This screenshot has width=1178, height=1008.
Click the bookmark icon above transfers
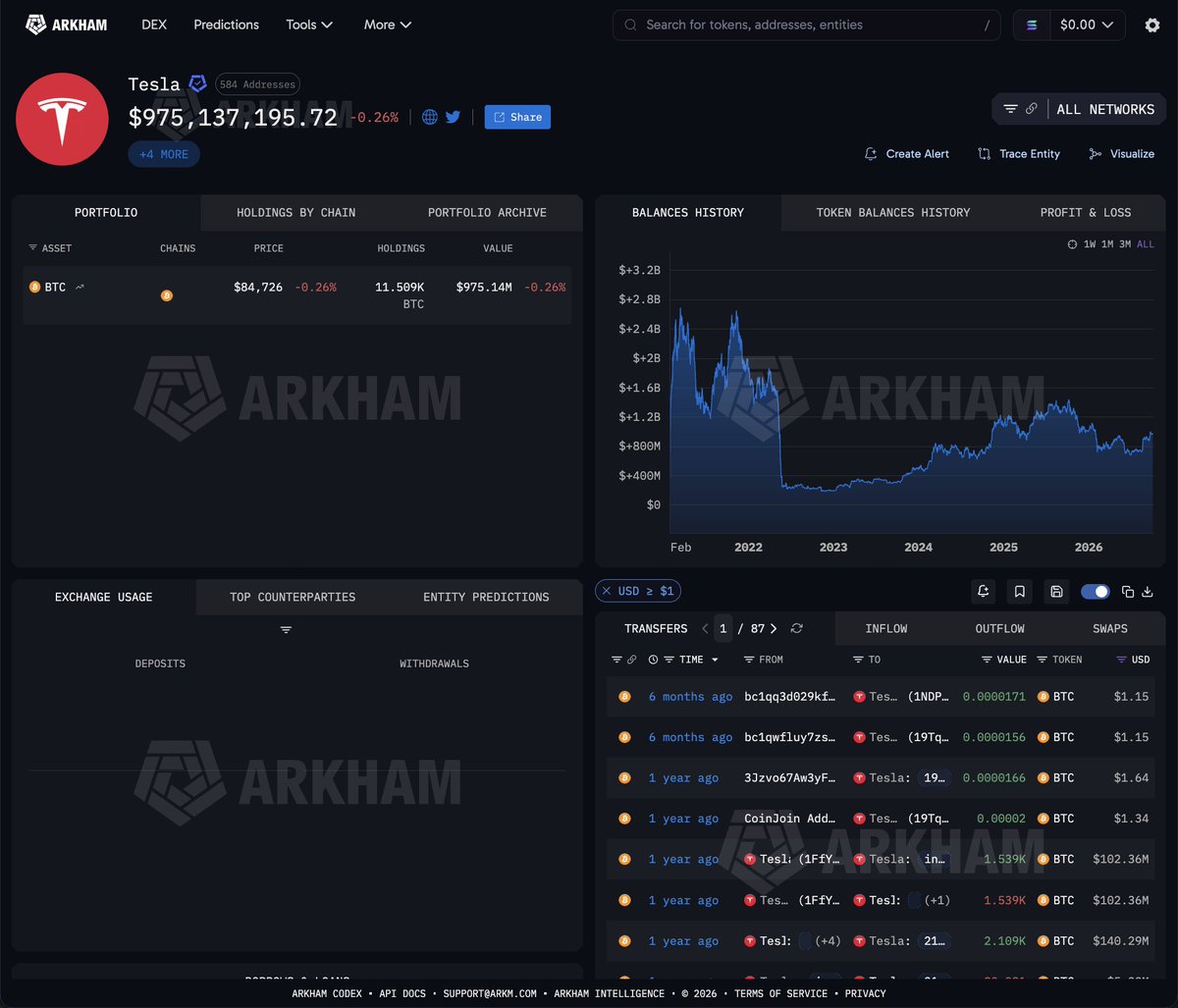coord(1020,591)
